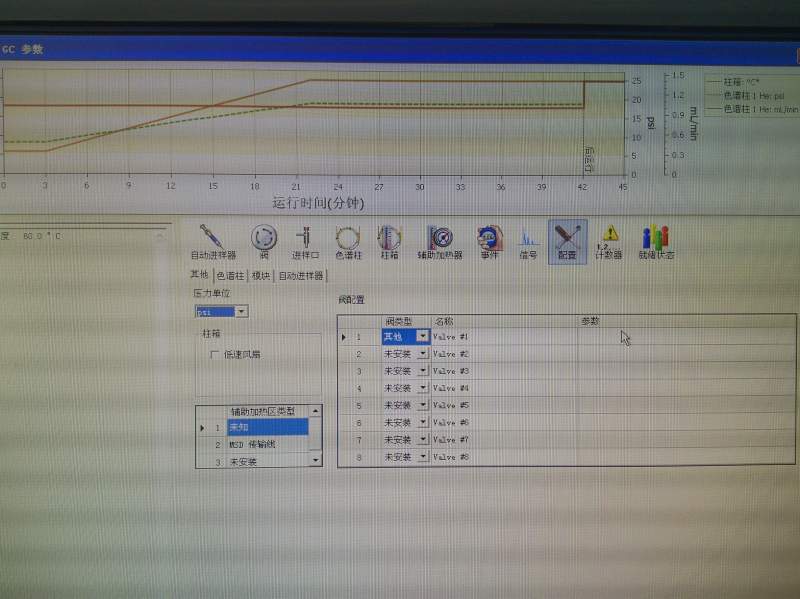Click the 色谱柱 1 He: mL/min legend entry

tap(752, 109)
